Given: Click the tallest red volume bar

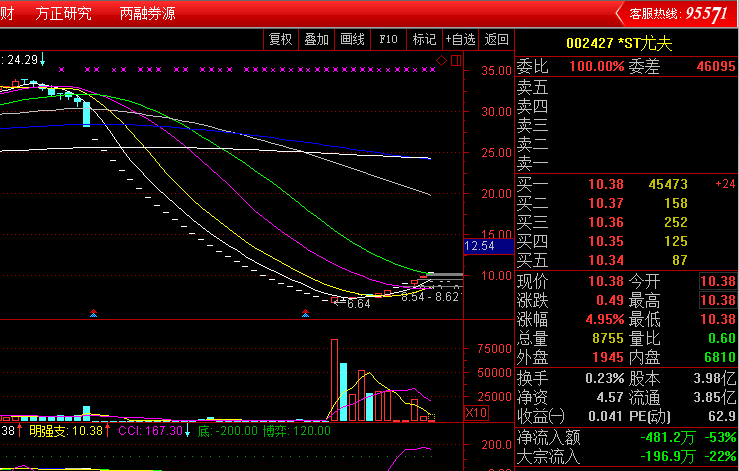Looking at the screenshot, I should 335,380.
